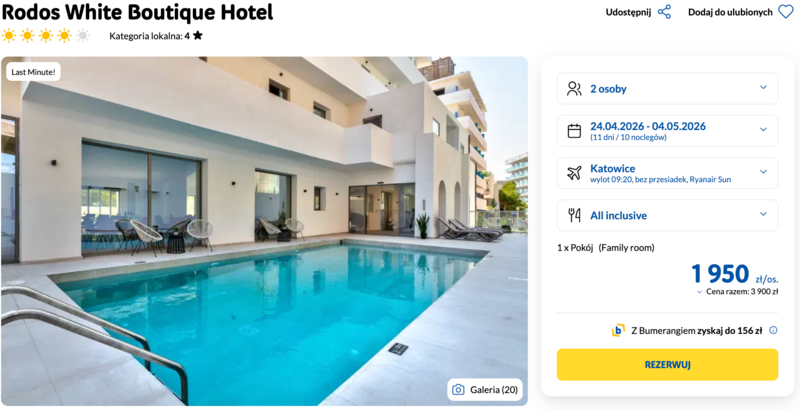Click Dodaj do ulubionych link
Screen dimensions: 800x410
(x=730, y=12)
